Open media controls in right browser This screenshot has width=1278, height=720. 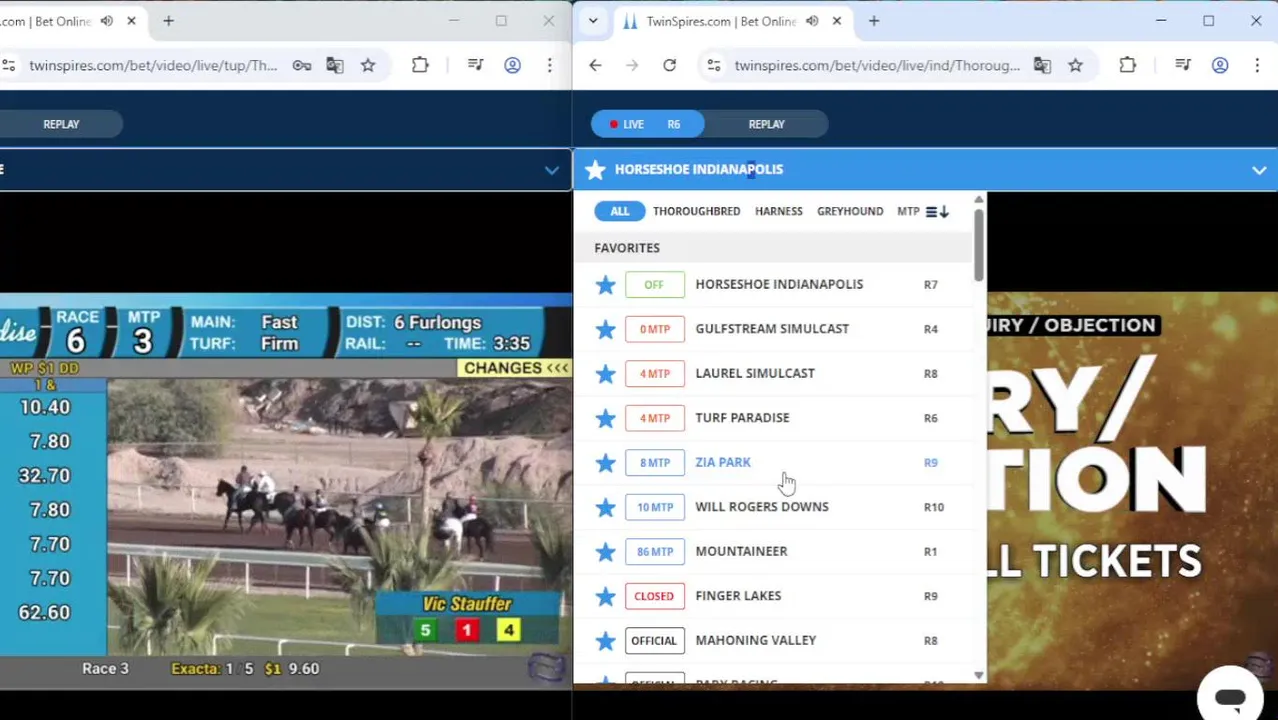pos(1183,66)
